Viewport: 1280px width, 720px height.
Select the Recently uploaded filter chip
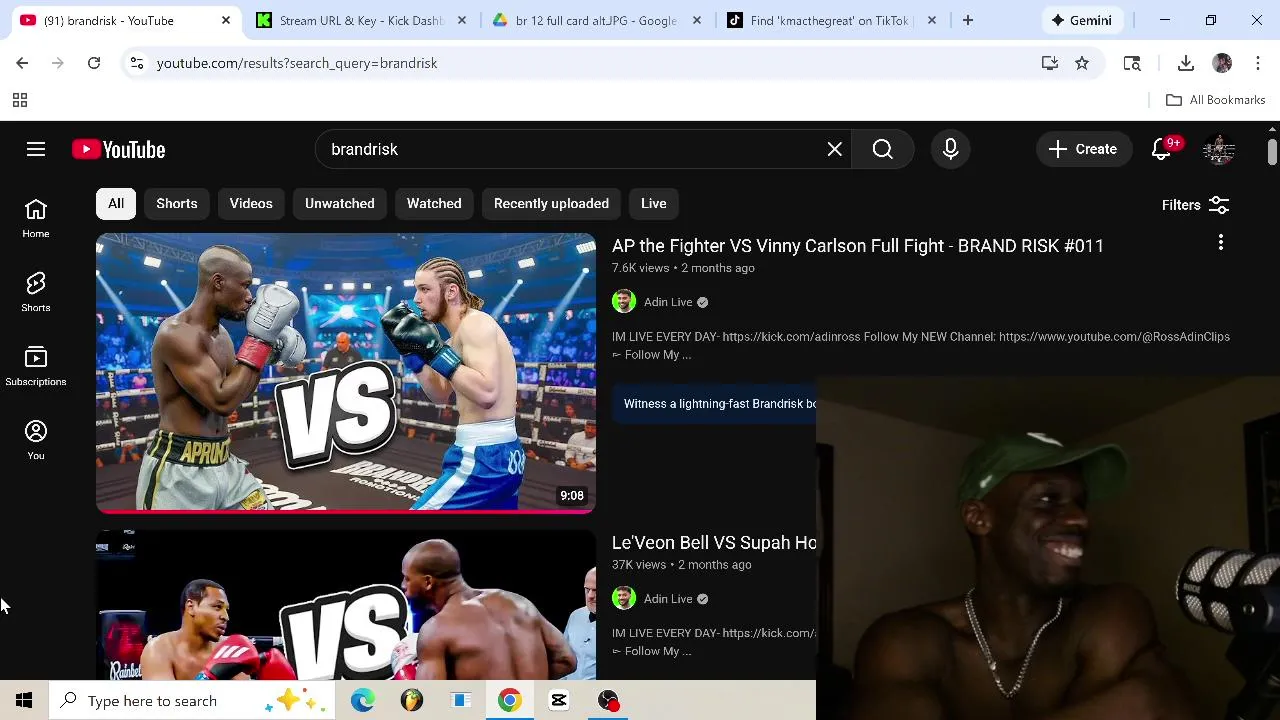tap(551, 203)
